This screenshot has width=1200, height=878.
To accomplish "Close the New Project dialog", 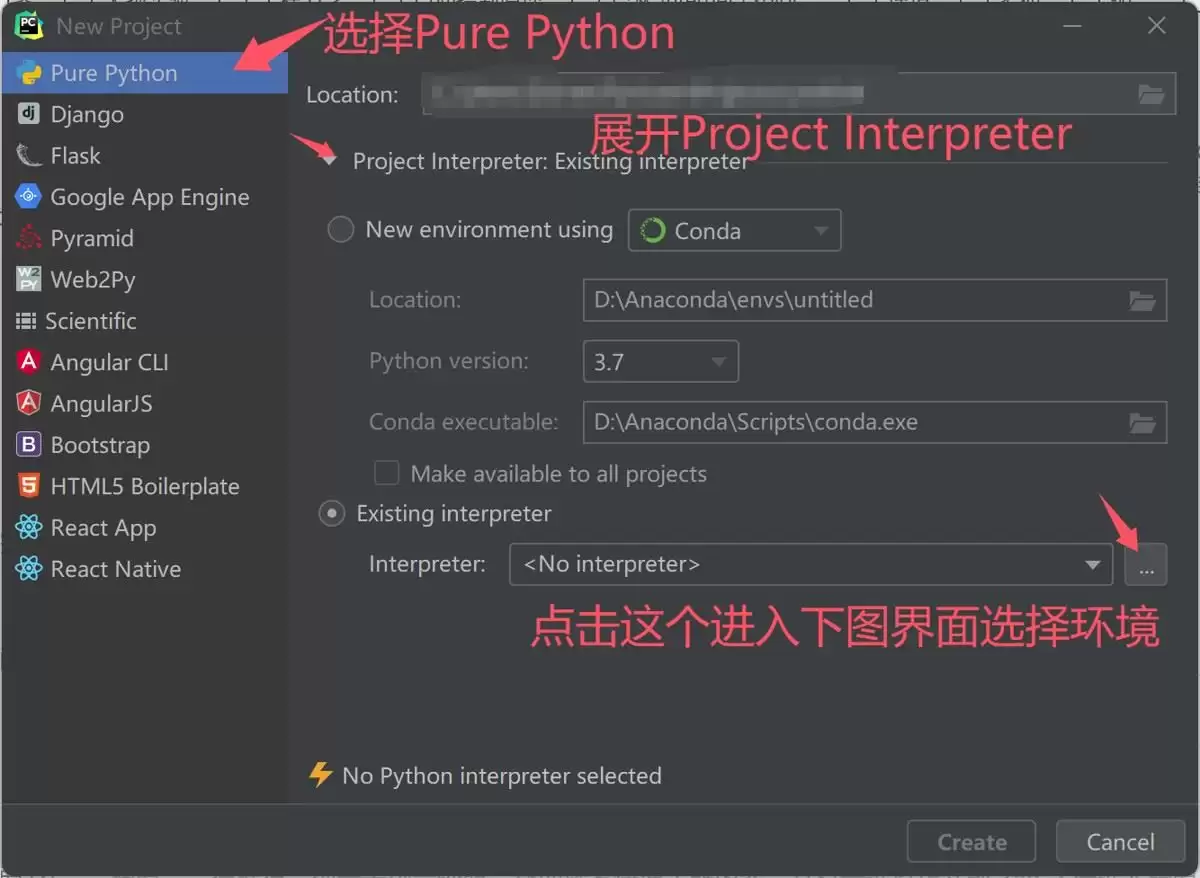I will [1157, 26].
